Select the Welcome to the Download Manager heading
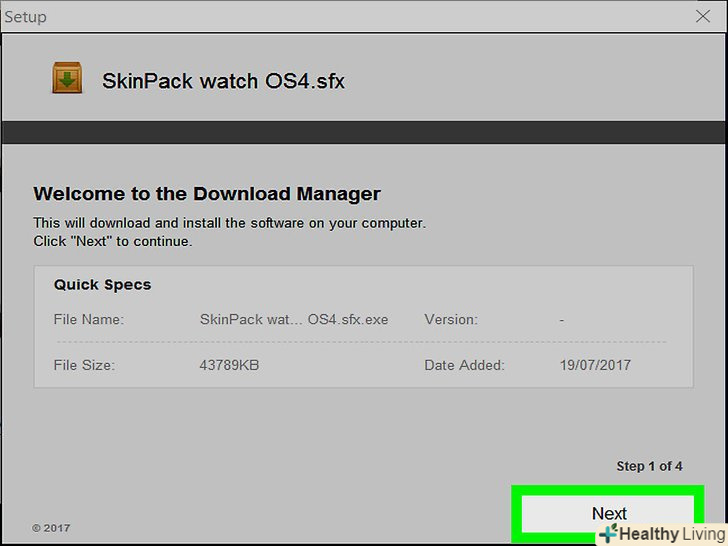The width and height of the screenshot is (728, 546). click(207, 194)
